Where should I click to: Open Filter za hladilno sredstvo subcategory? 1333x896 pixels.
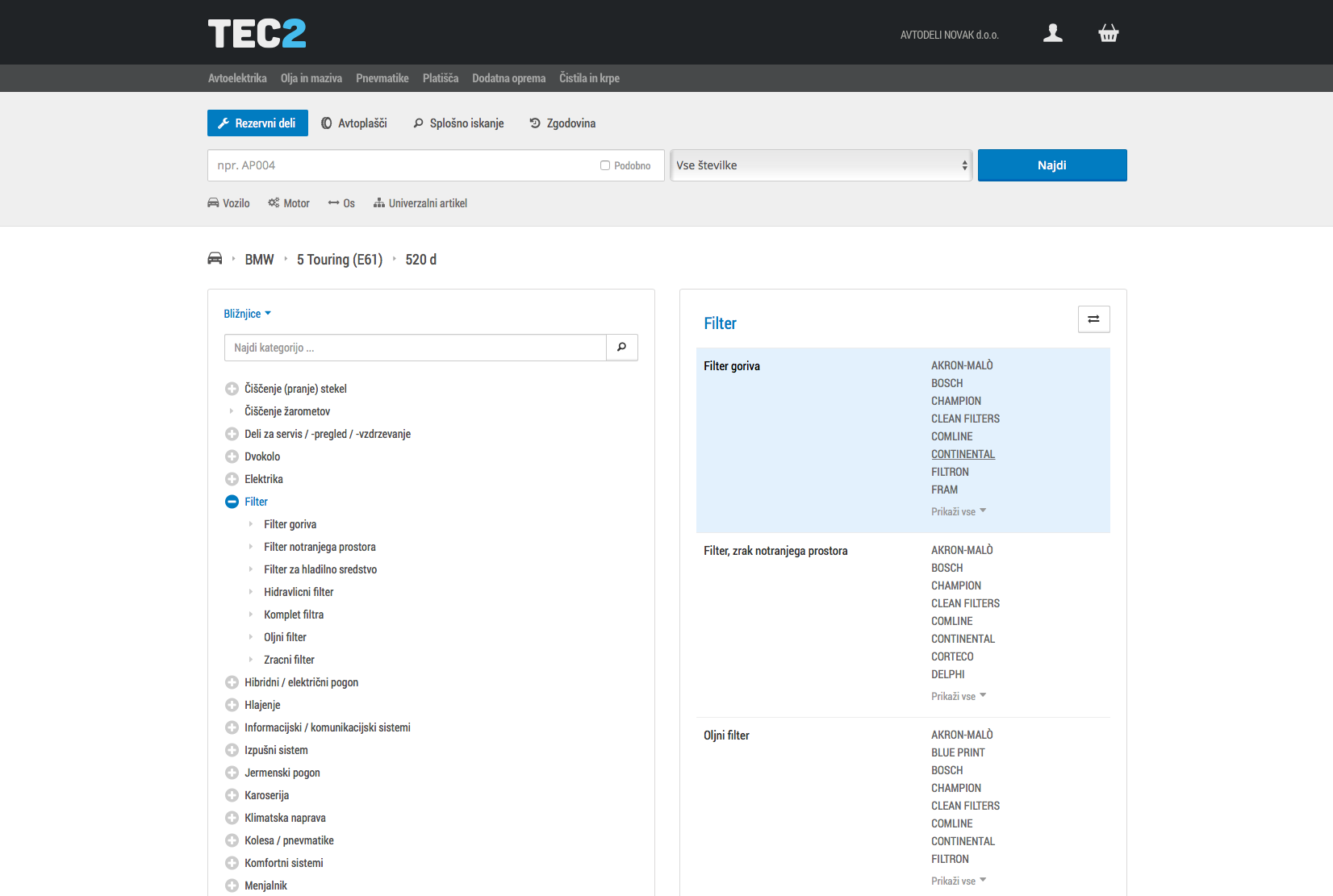click(x=320, y=569)
